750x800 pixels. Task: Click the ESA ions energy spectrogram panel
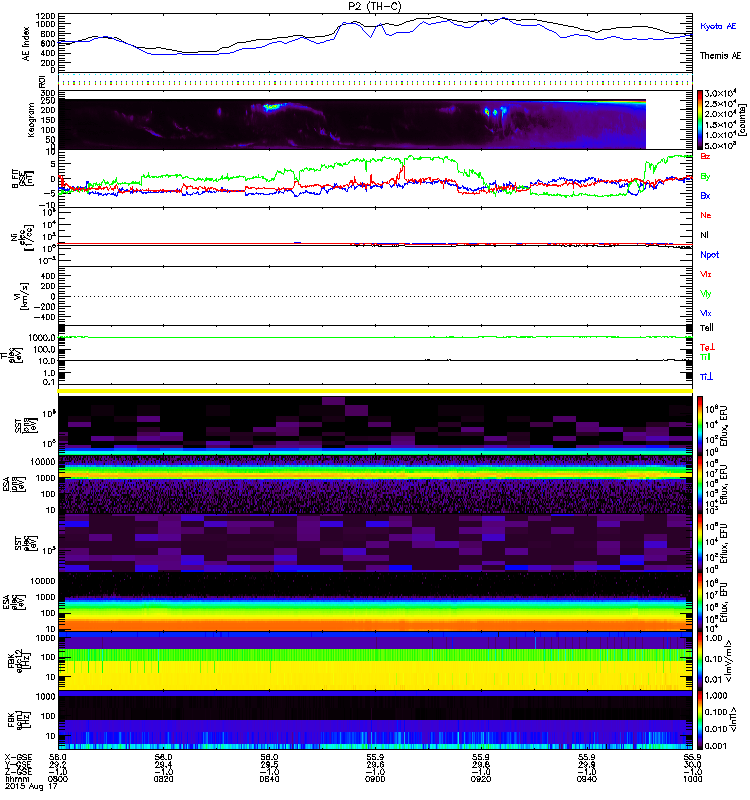(x=375, y=484)
